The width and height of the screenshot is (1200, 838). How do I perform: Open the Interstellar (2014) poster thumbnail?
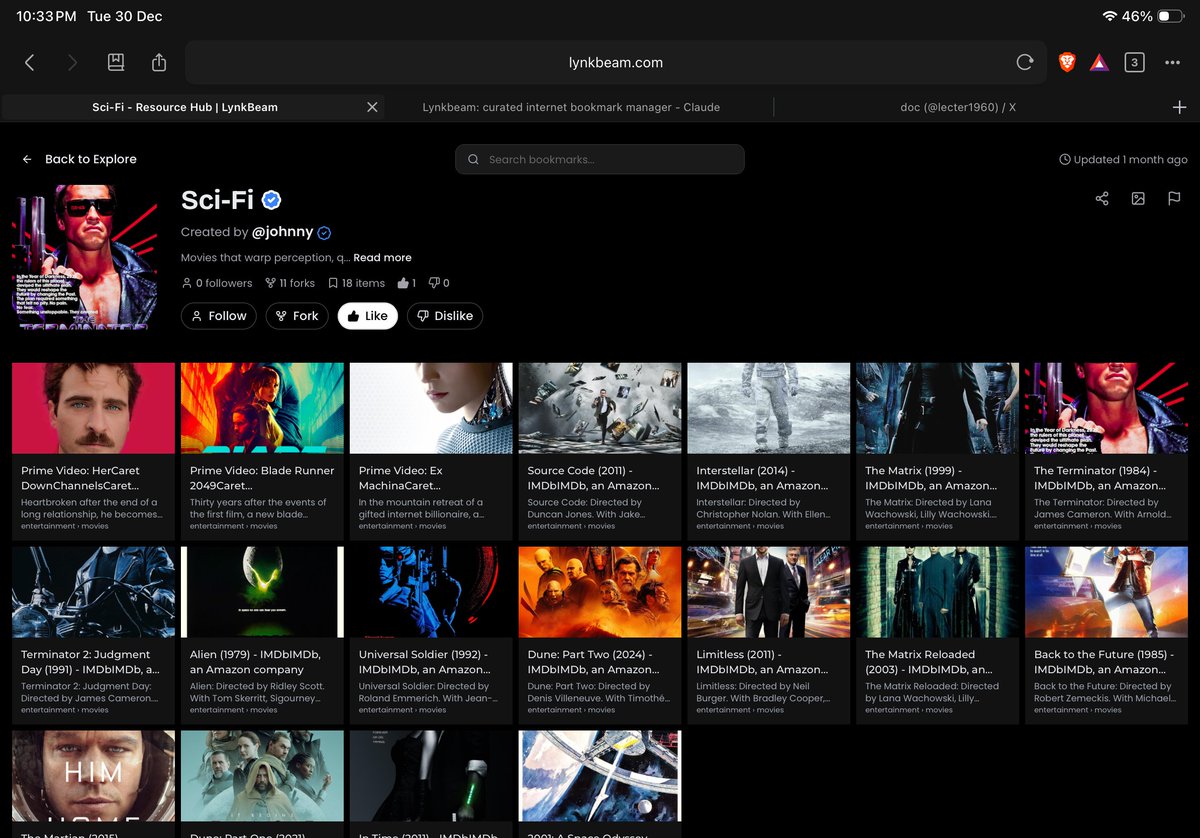(769, 408)
